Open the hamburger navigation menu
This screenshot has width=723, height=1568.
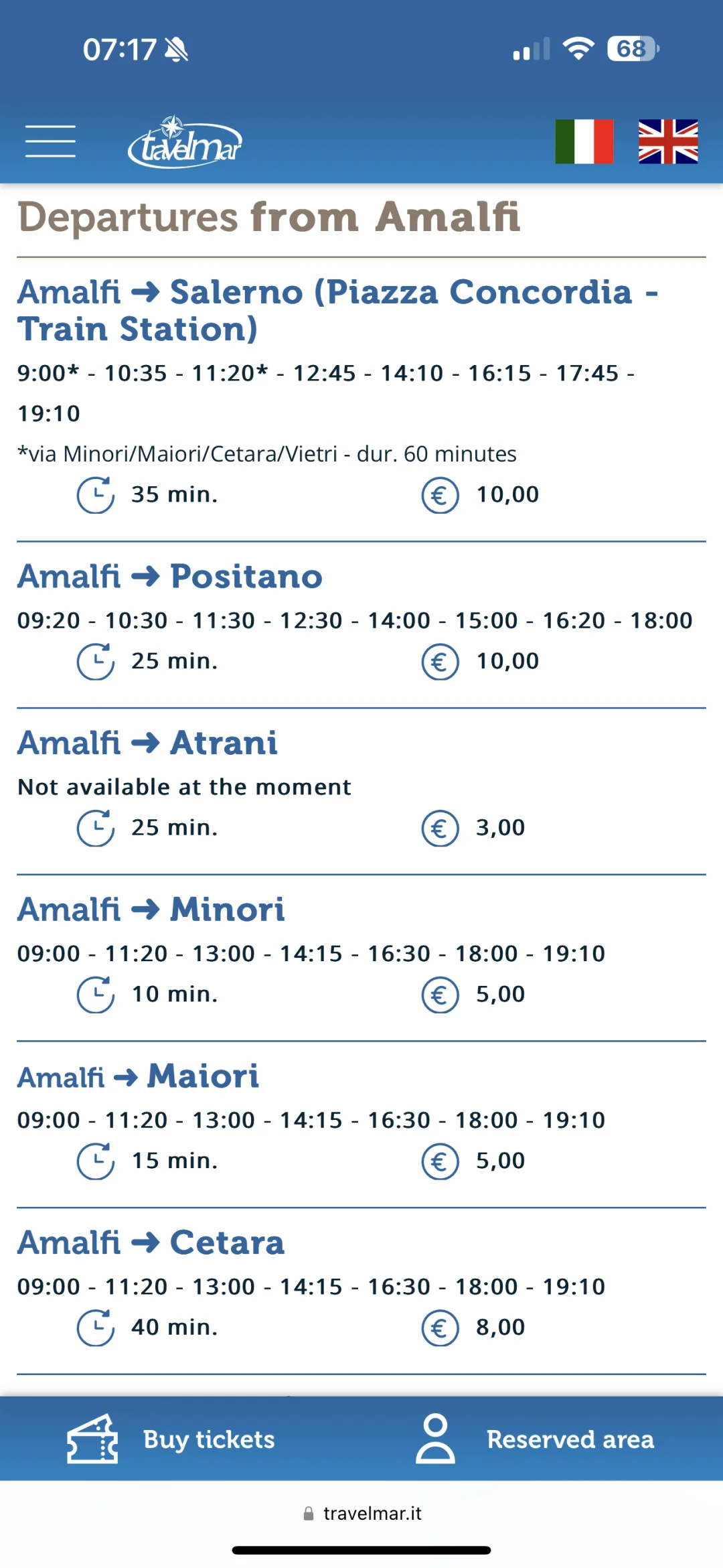(50, 141)
